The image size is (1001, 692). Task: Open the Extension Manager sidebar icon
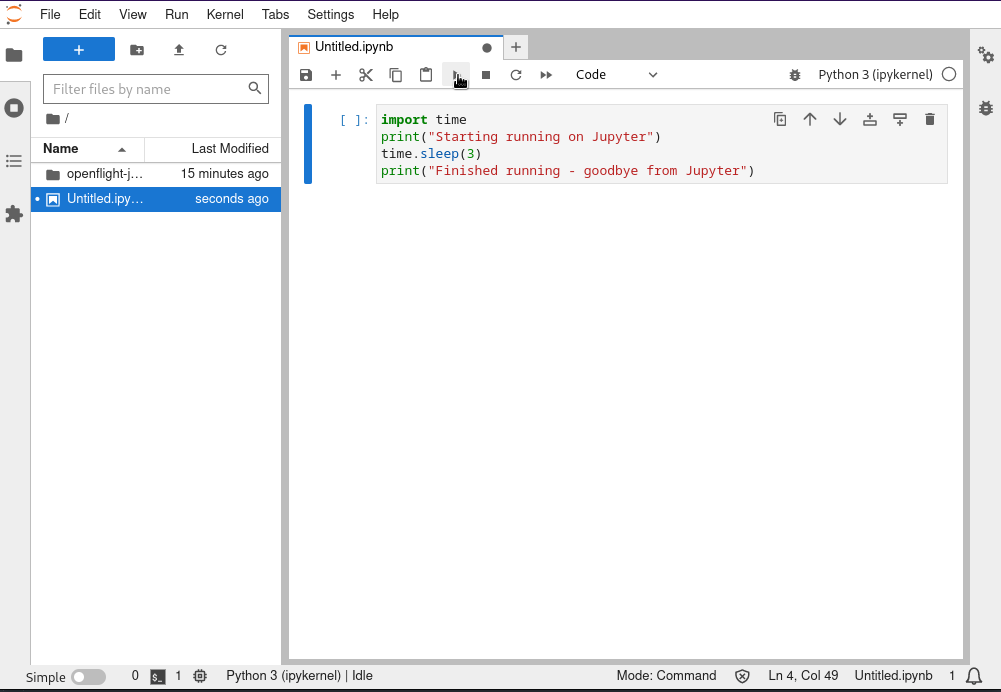click(x=14, y=214)
